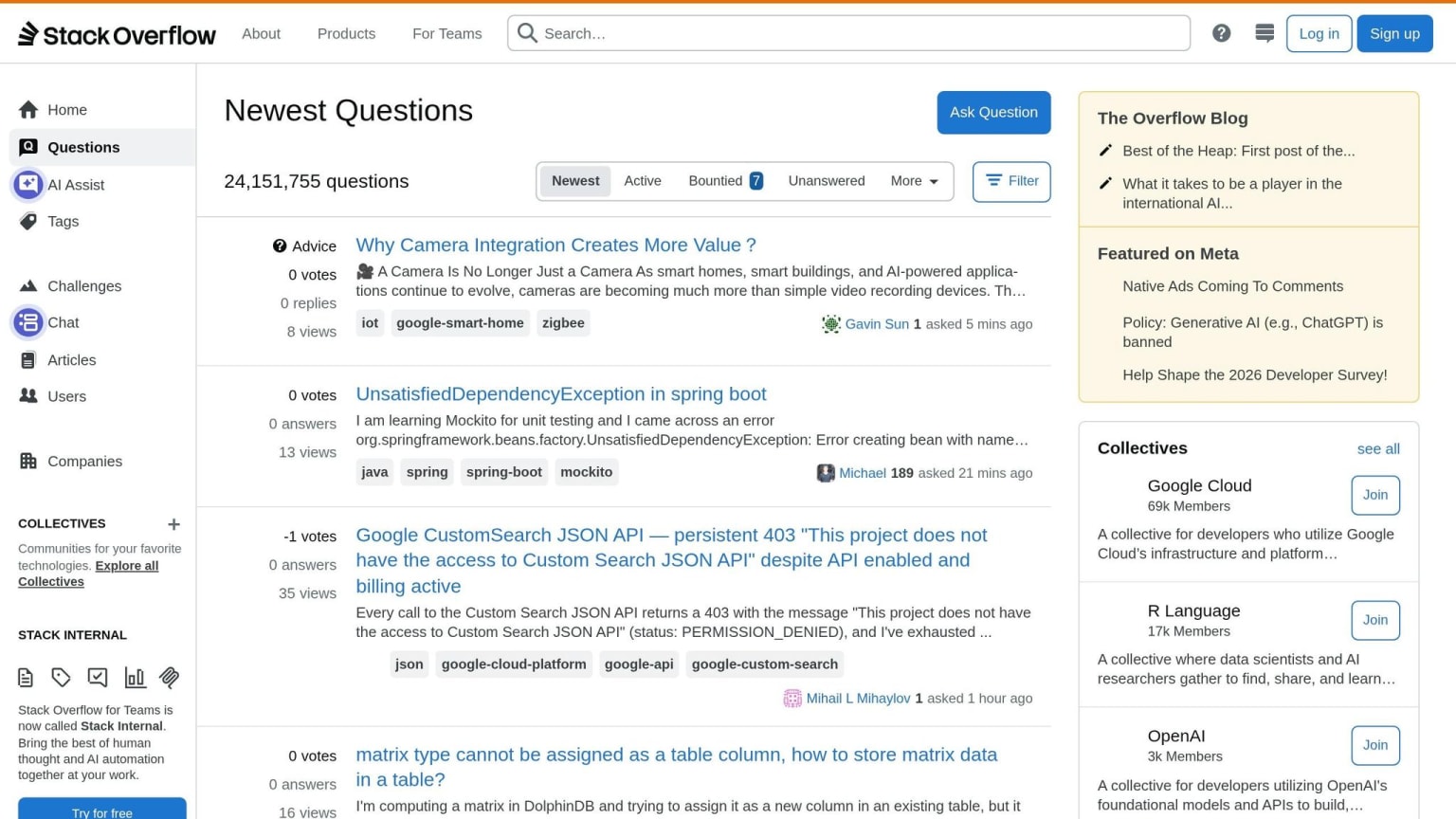Click the plus icon beside Collectives heading
Viewport: 1456px width, 819px height.
tap(173, 524)
